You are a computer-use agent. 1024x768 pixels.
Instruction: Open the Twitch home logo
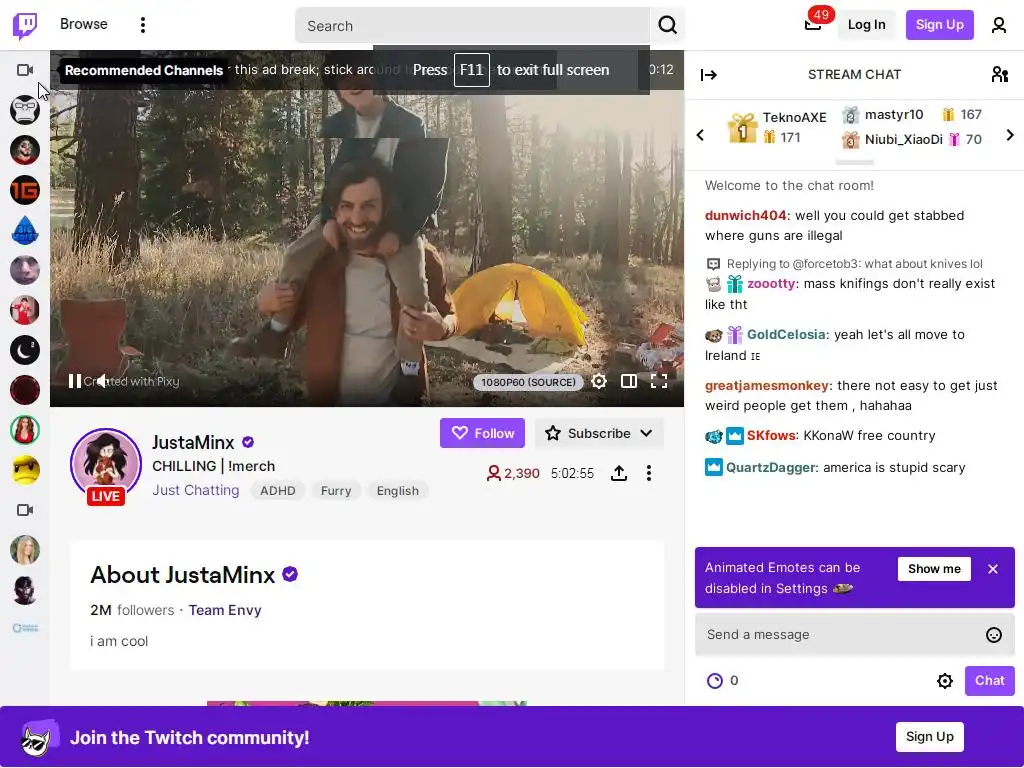25,25
